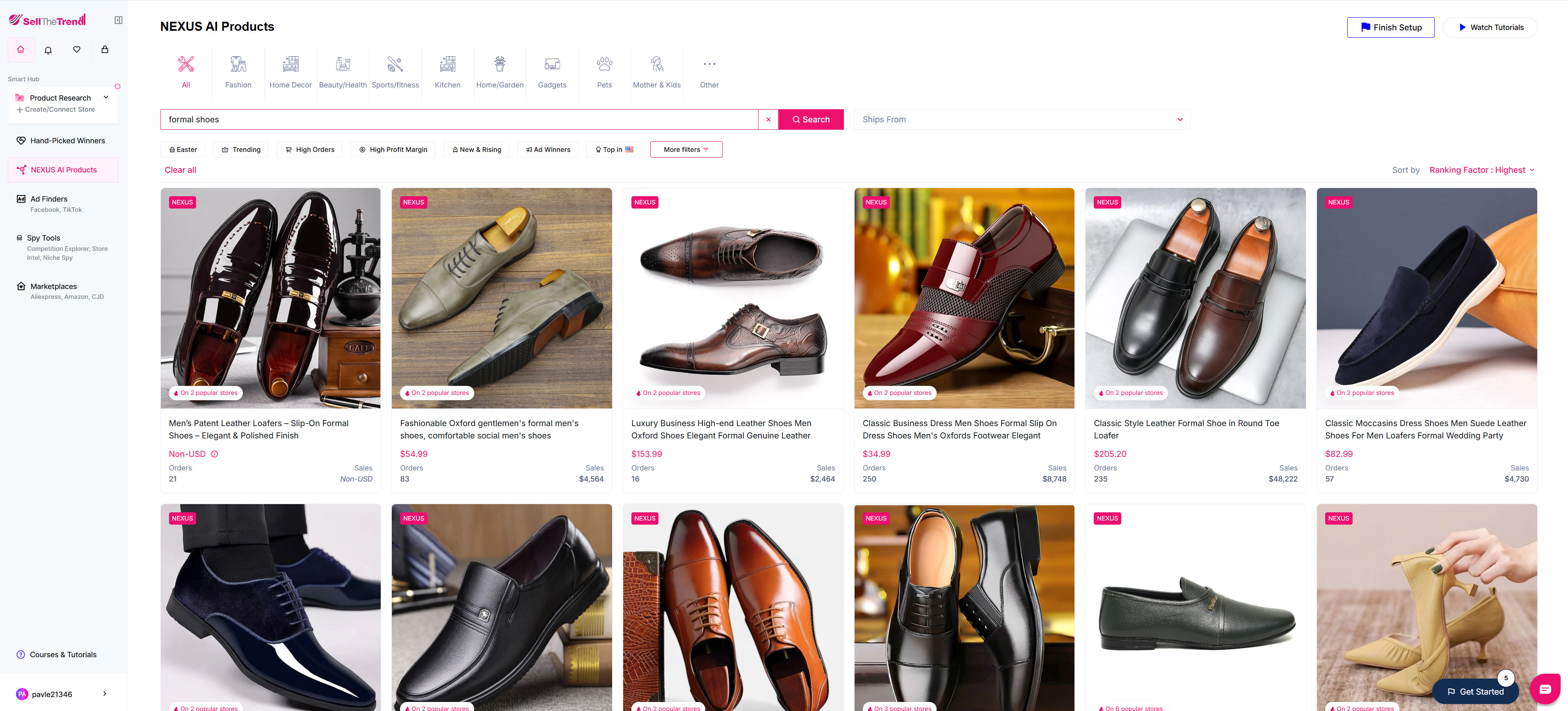Viewport: 1568px width, 711px height.
Task: Select the Pets category
Action: coord(604,71)
